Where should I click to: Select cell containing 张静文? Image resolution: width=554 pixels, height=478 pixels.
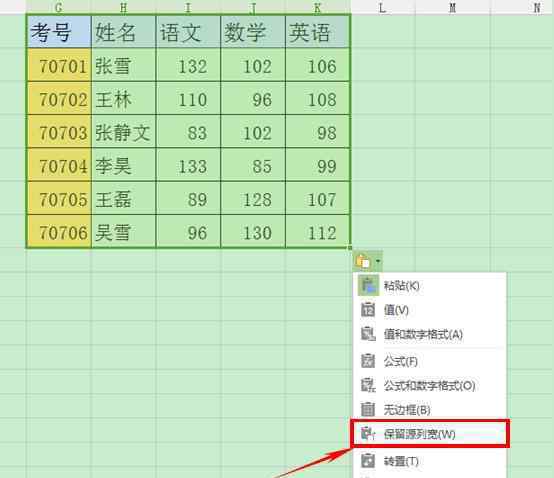(123, 132)
